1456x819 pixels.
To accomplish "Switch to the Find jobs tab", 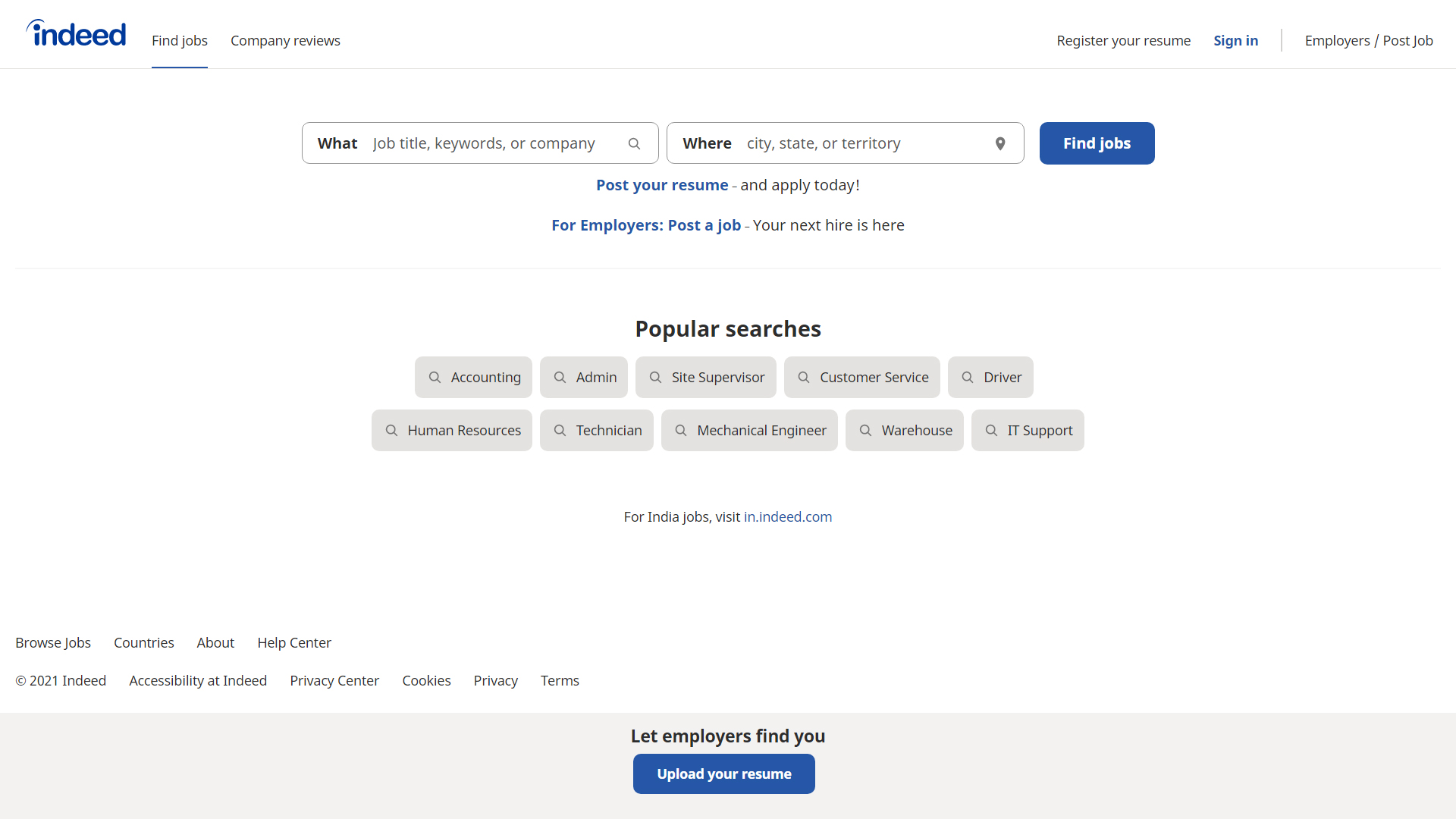I will pyautogui.click(x=179, y=40).
